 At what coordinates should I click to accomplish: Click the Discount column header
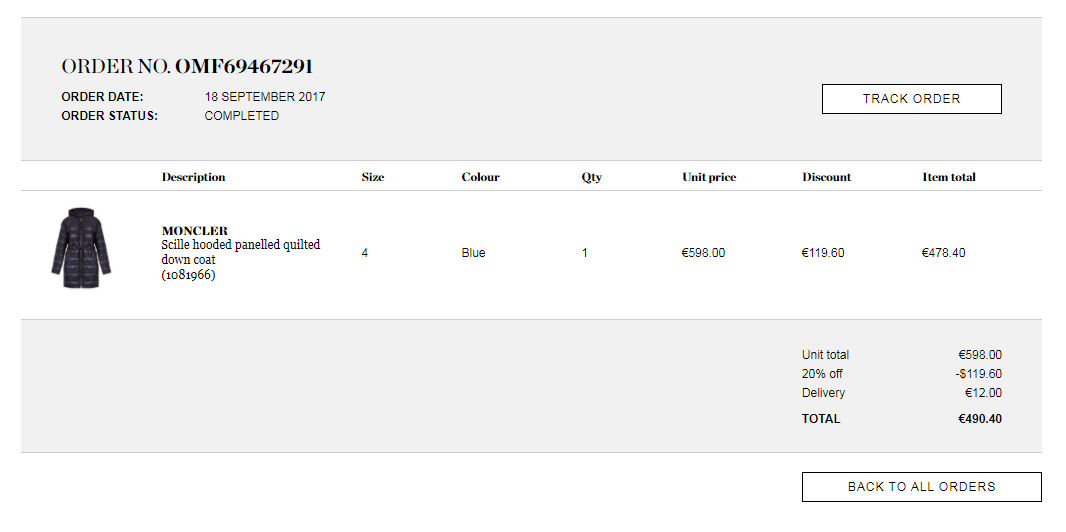(827, 177)
